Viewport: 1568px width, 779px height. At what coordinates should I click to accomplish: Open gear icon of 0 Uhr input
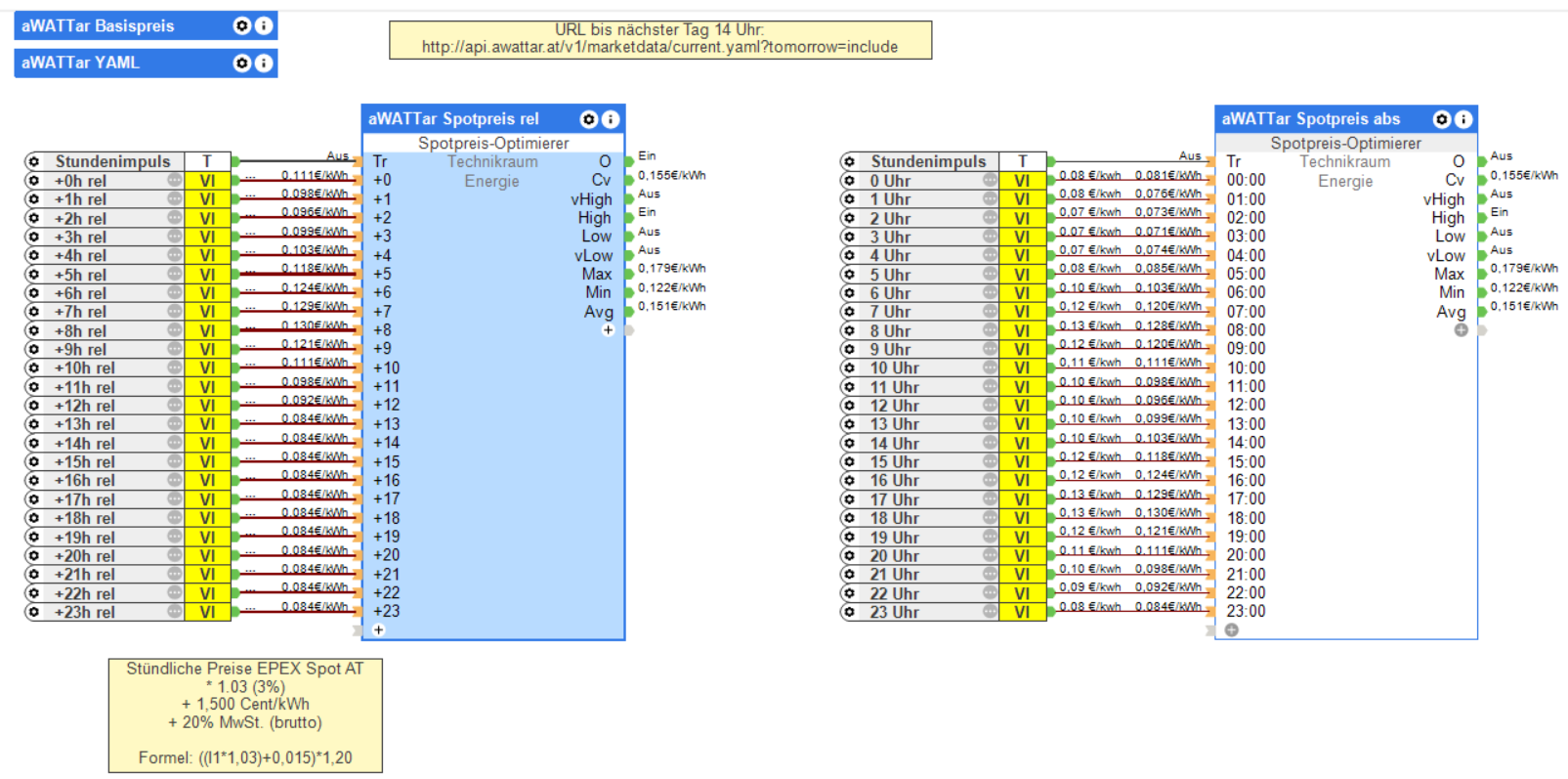(849, 181)
